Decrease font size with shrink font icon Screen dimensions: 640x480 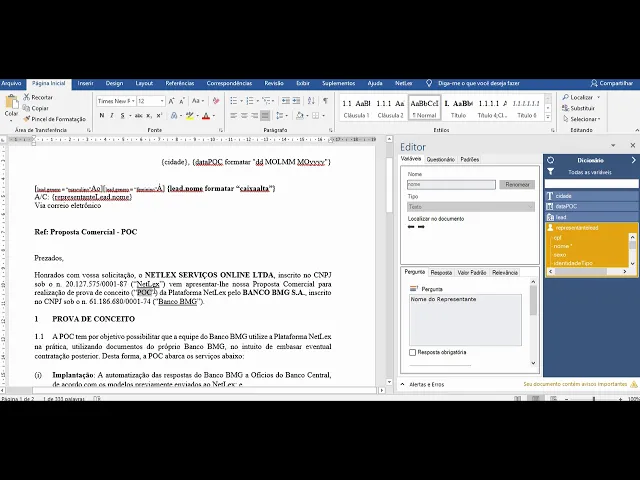click(182, 101)
